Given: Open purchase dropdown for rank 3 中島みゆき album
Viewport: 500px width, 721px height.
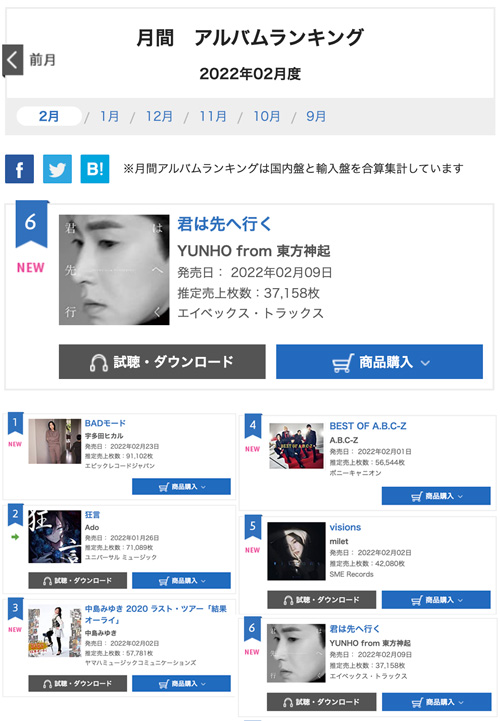Looking at the screenshot, I should click(x=181, y=684).
